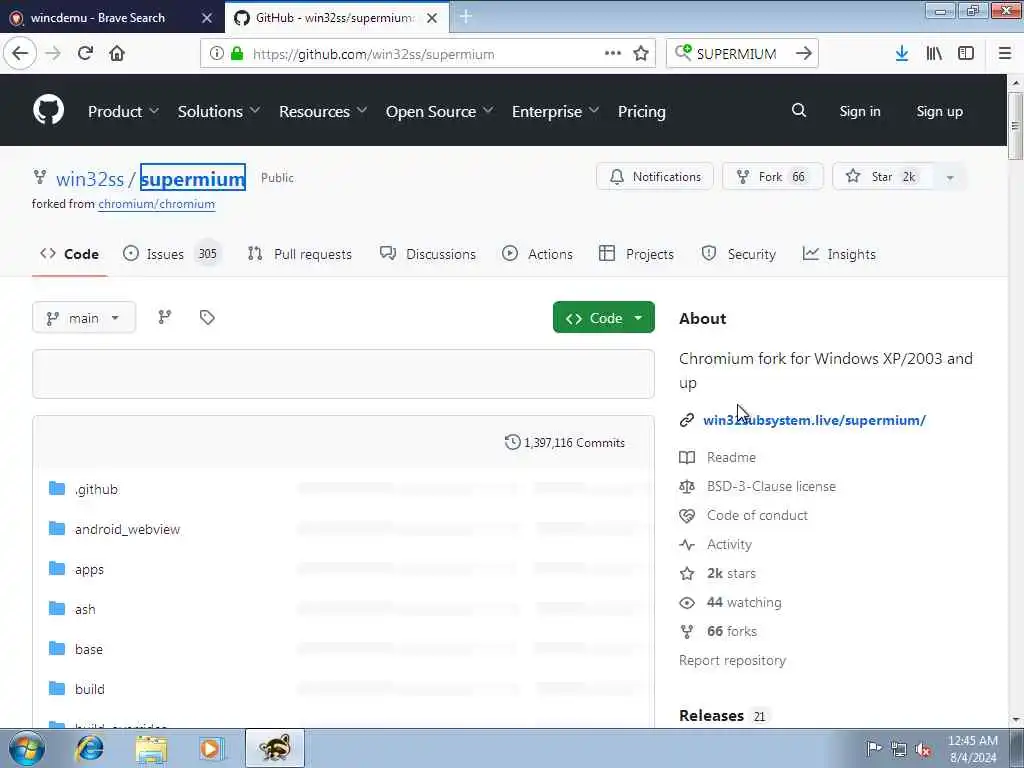Open the android_webview folder
Image resolution: width=1024 pixels, height=768 pixels.
click(127, 529)
